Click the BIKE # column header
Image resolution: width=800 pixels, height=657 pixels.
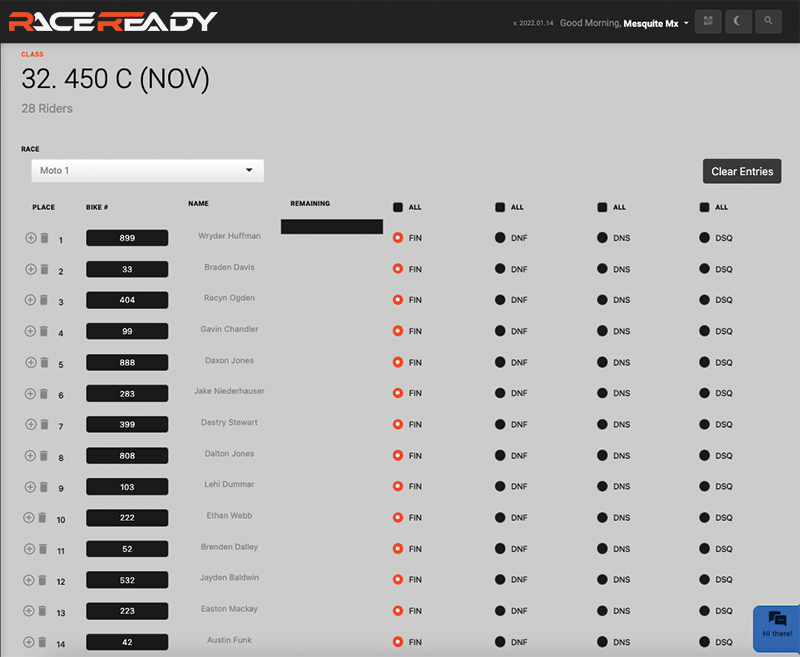coord(97,207)
